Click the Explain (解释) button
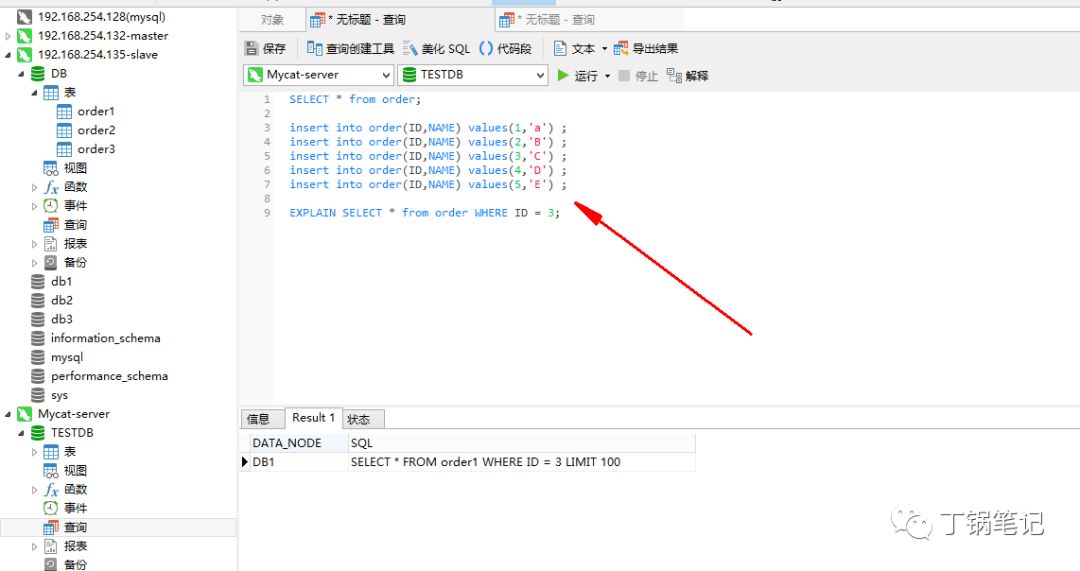This screenshot has height=571, width=1080. (x=687, y=75)
